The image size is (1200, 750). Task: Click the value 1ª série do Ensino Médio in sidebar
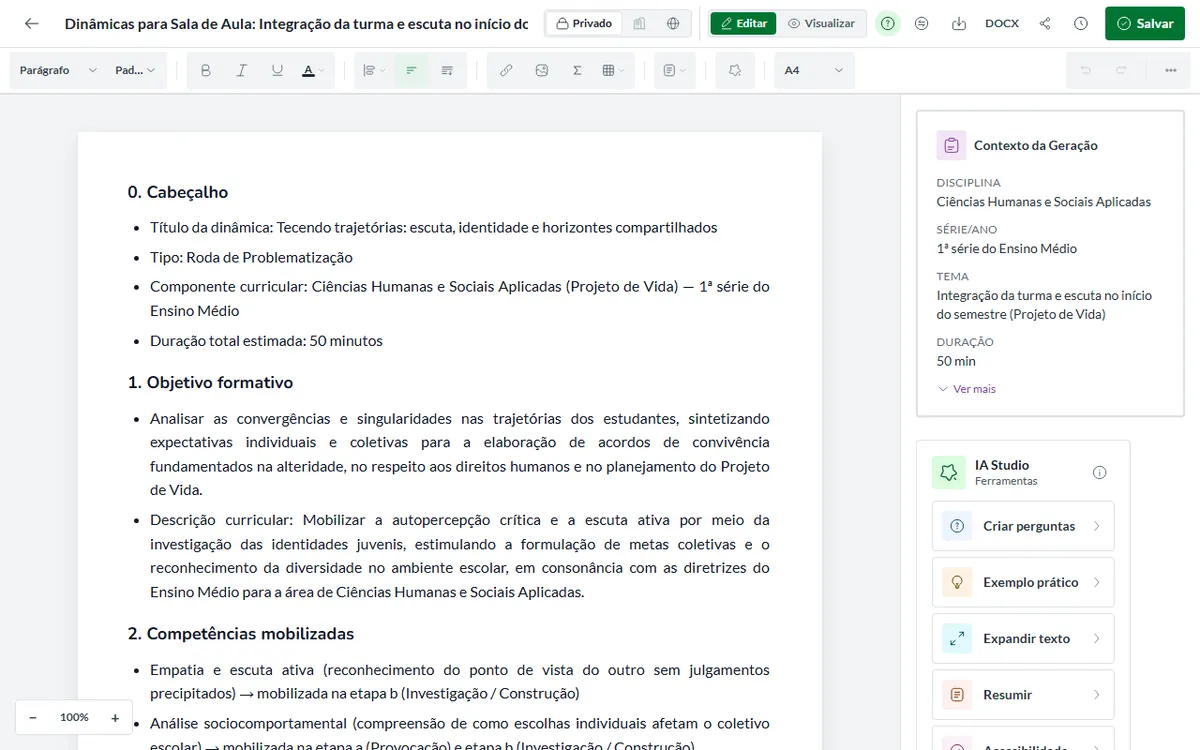1006,249
